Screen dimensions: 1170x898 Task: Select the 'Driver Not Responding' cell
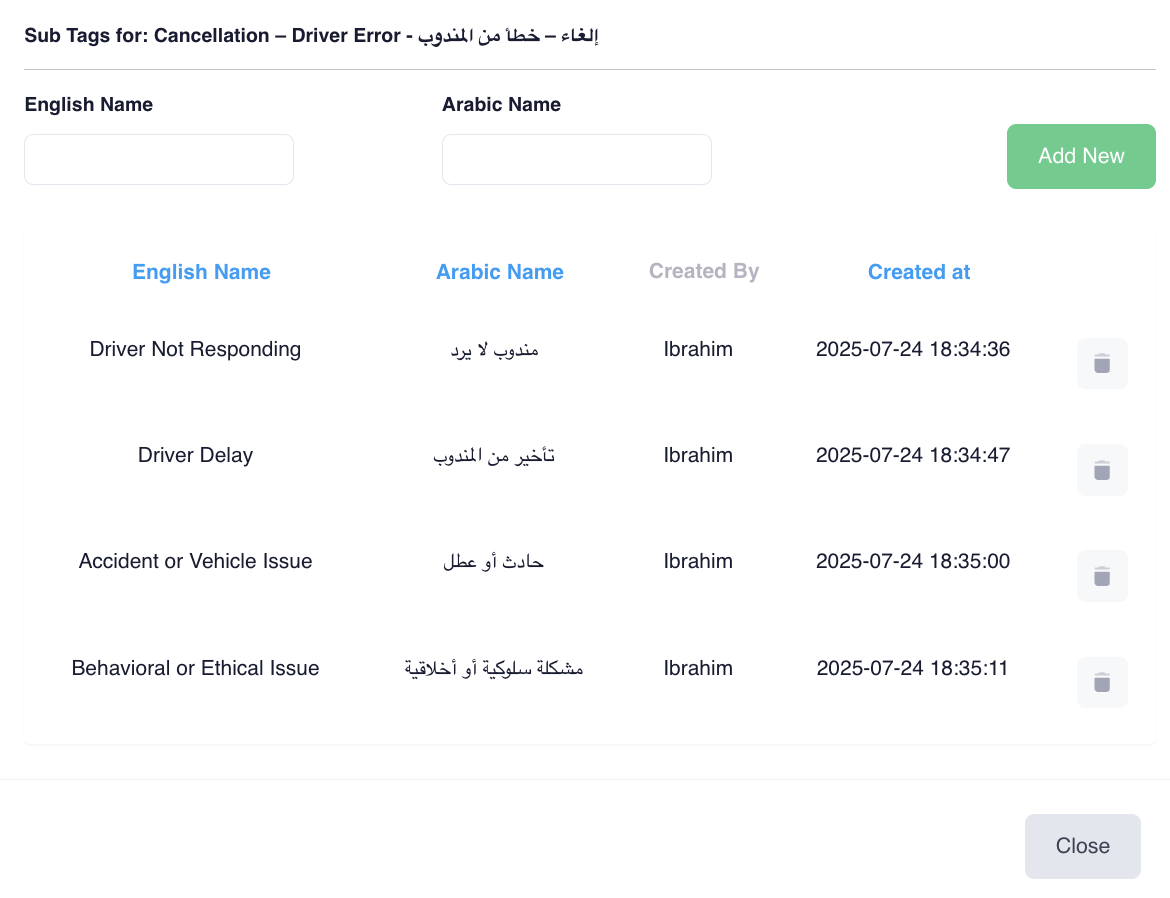195,349
